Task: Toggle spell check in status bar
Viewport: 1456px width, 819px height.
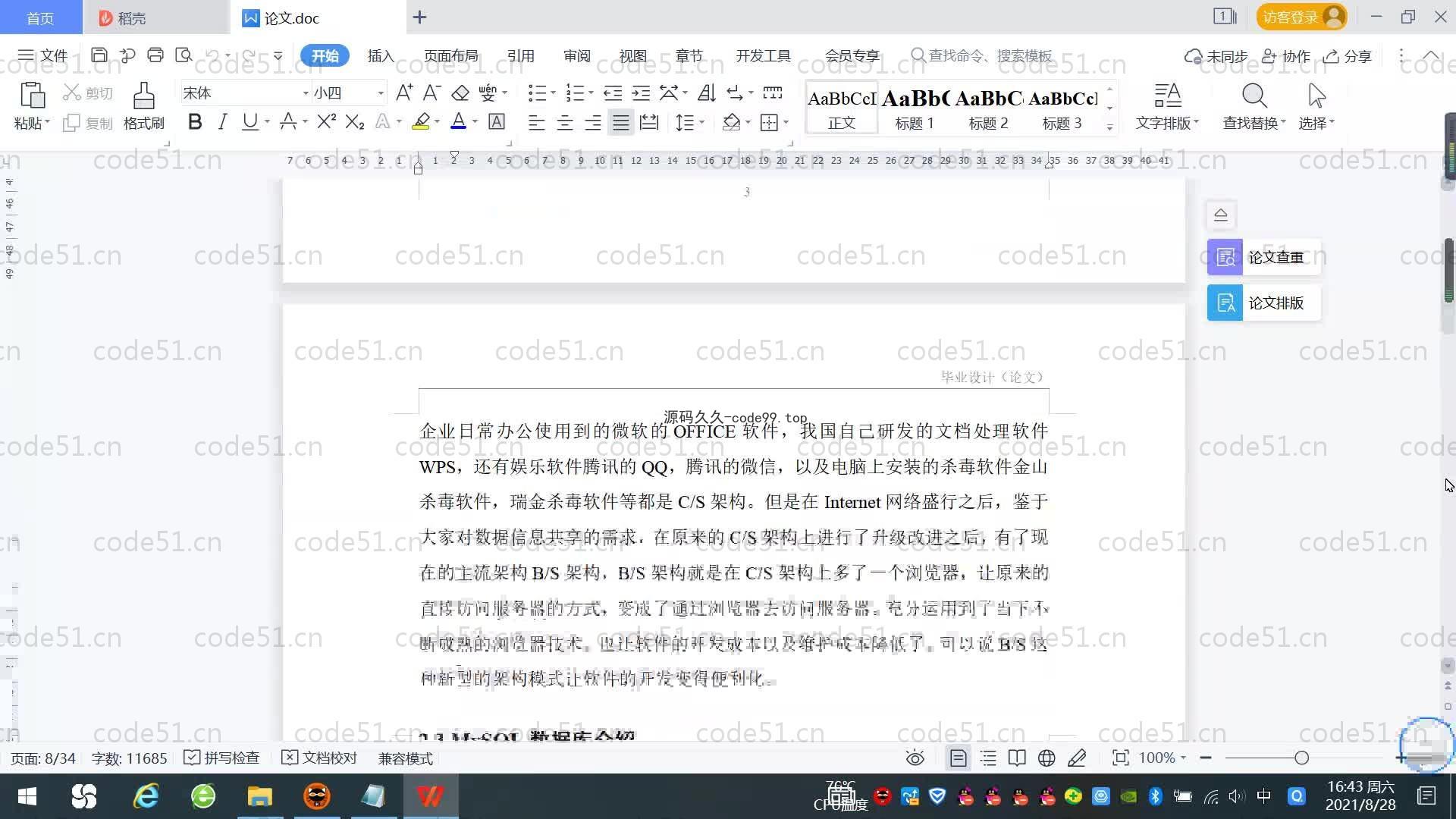Action: point(222,758)
